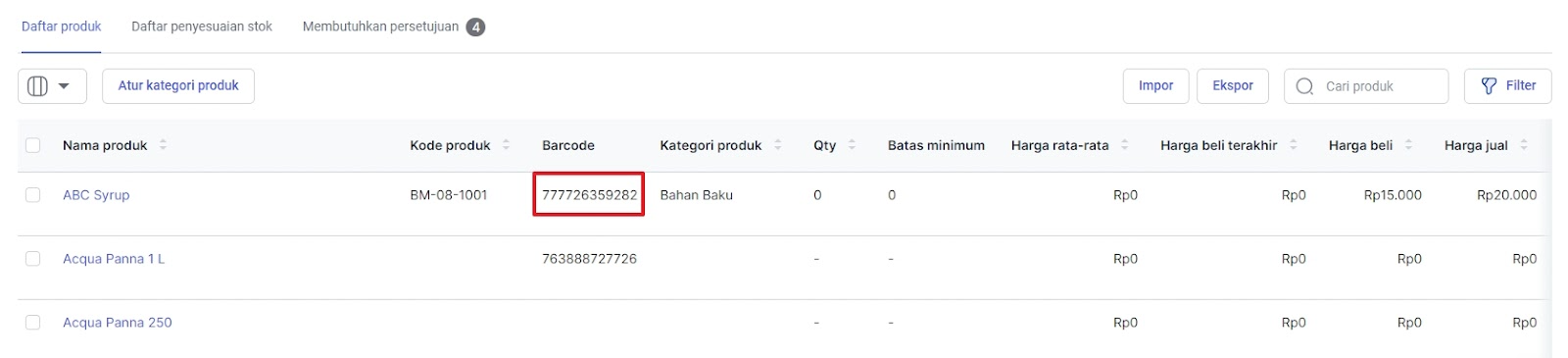Open the ABC Syrup product link
1568x358 pixels.
96,195
